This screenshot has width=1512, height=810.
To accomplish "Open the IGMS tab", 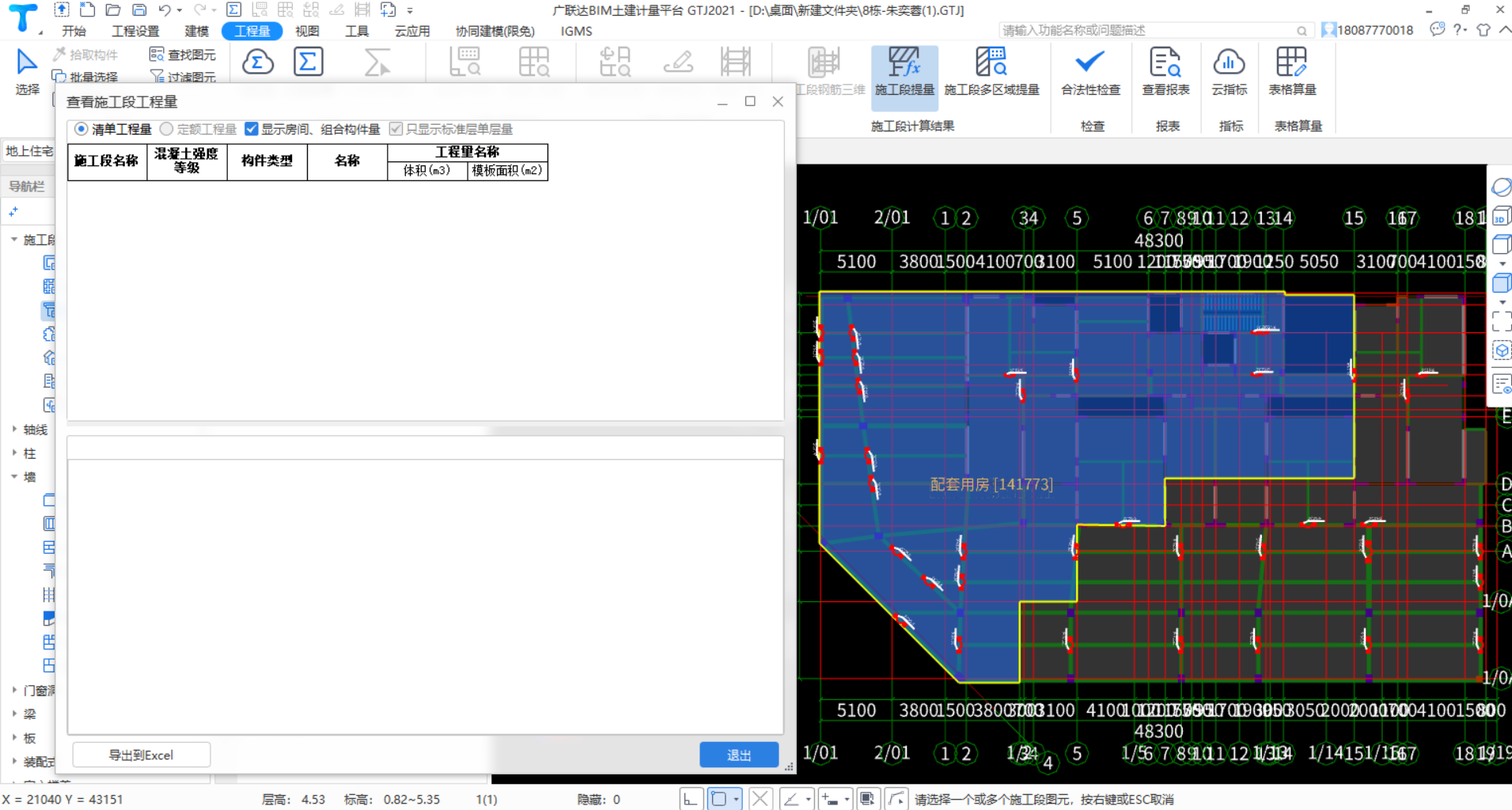I will coord(576,31).
